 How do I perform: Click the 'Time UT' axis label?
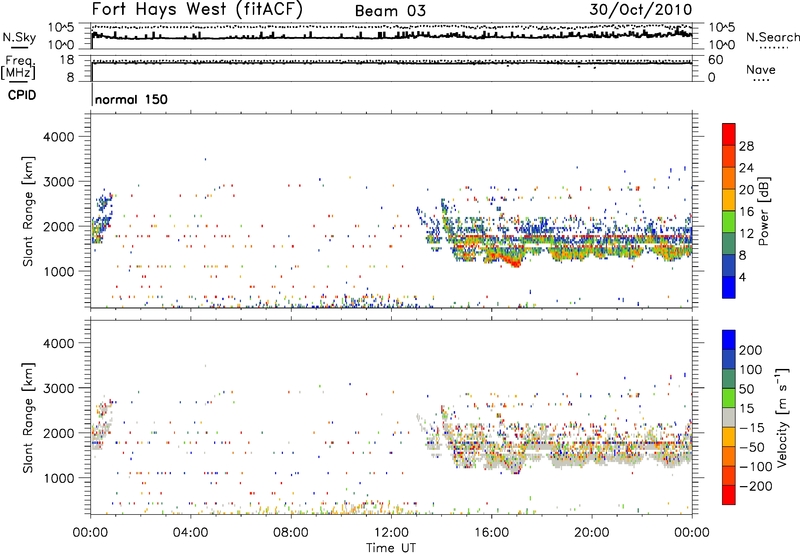click(391, 548)
